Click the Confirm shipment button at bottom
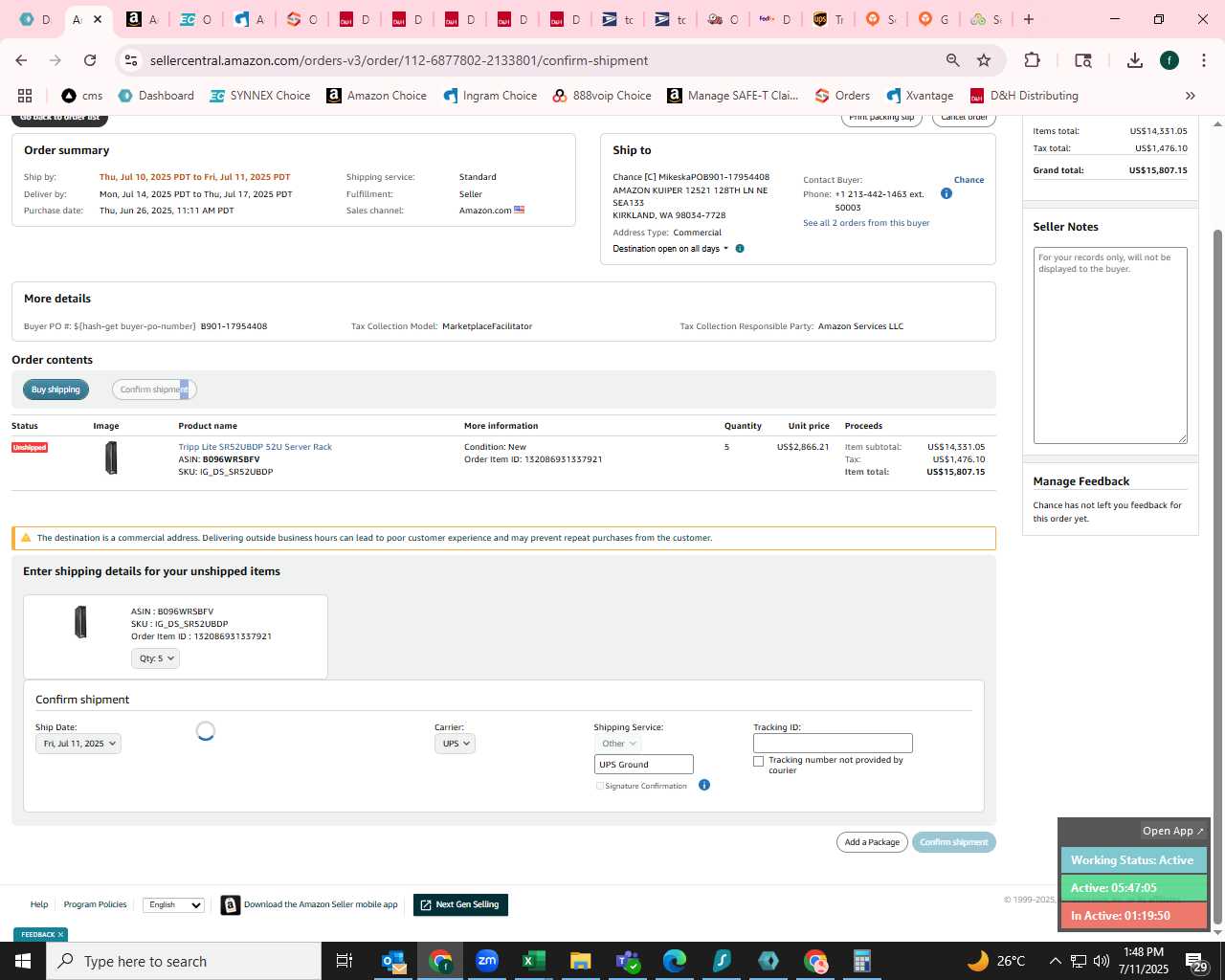Viewport: 1225px width, 980px height. coord(954,842)
